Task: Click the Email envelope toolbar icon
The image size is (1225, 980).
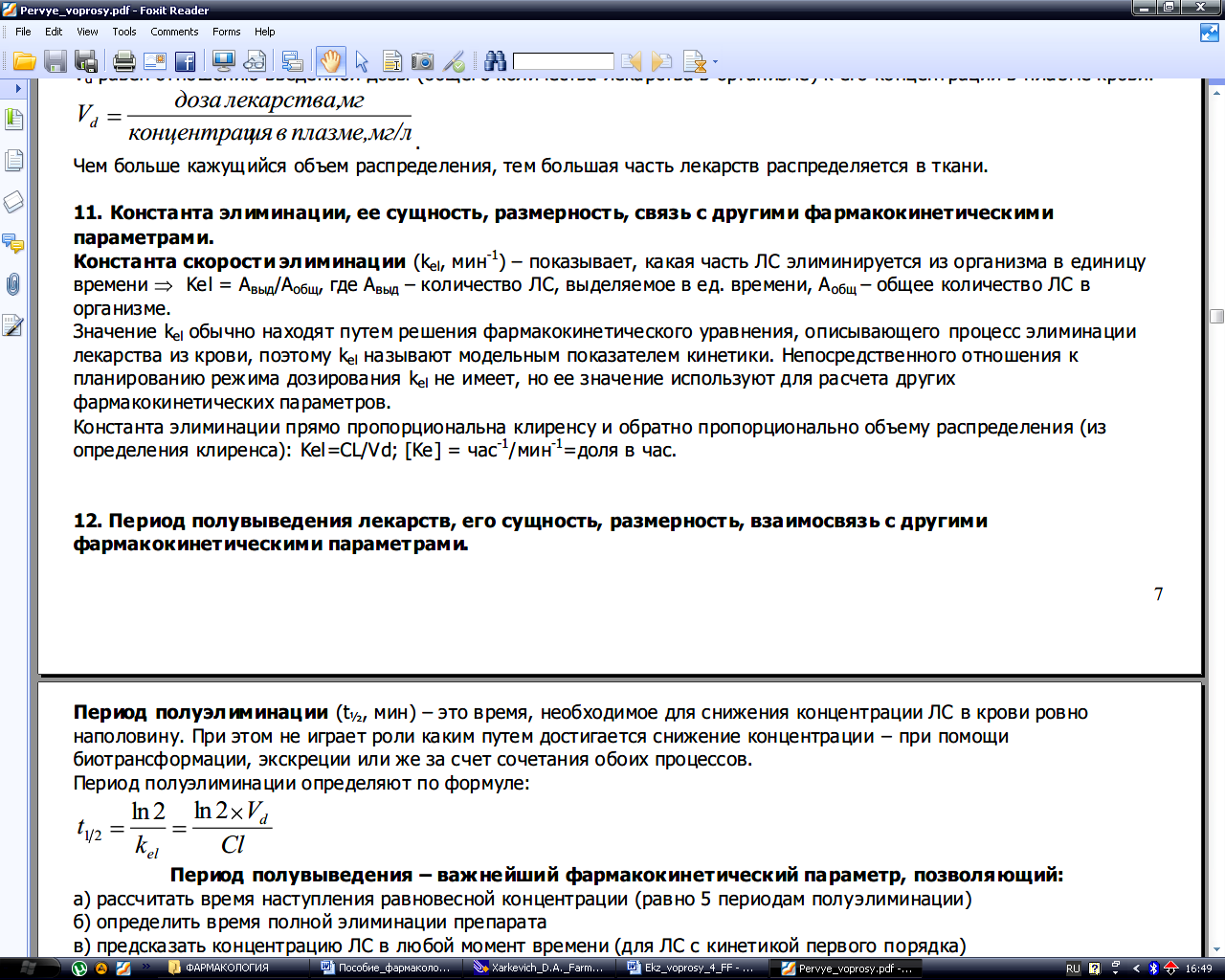Action: pyautogui.click(x=155, y=61)
